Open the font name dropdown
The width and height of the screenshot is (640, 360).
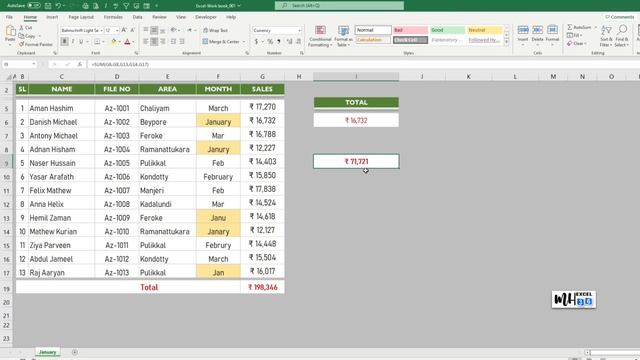[101, 31]
